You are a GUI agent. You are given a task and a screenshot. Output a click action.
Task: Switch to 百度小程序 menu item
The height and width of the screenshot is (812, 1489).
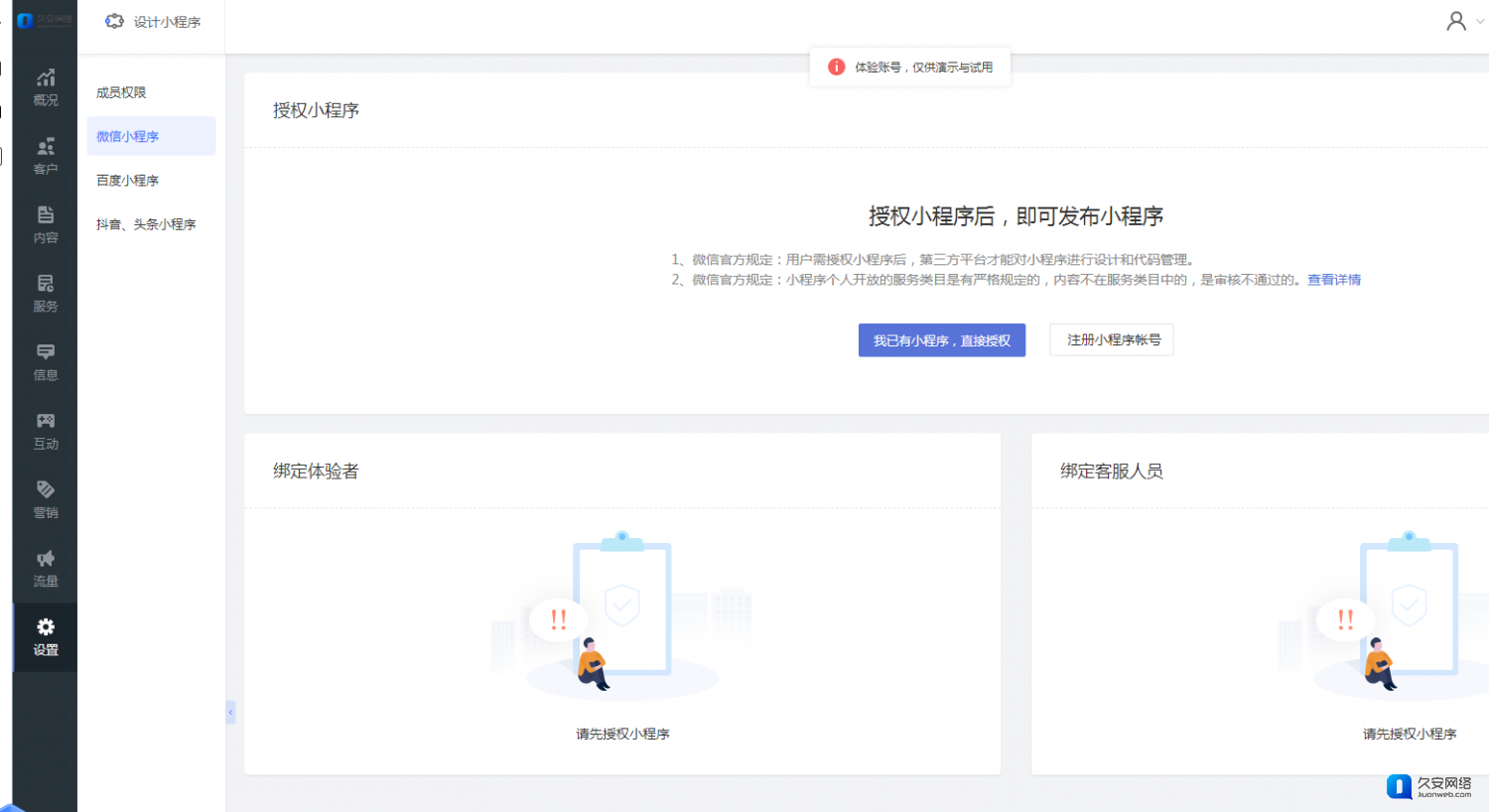pos(127,181)
